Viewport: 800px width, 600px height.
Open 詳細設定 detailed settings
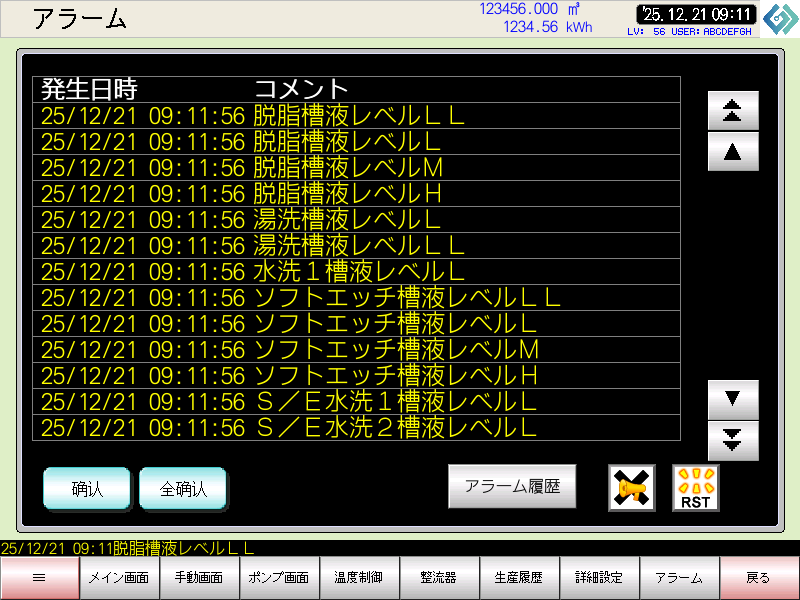599,578
